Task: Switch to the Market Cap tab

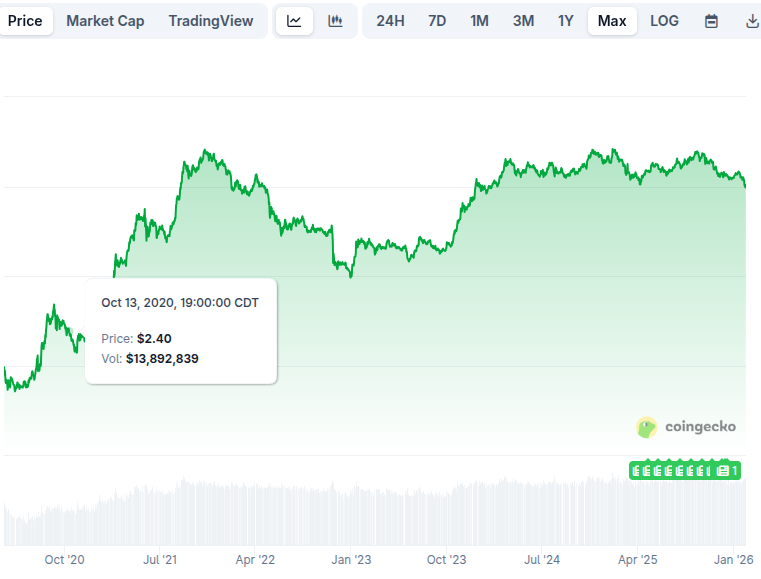Action: tap(105, 21)
